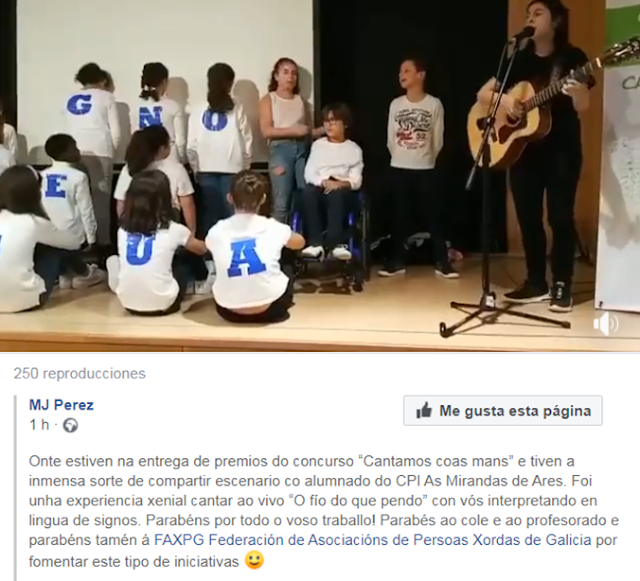Click the globe public privacy icon
Viewport: 640px width, 581px height.
point(70,426)
